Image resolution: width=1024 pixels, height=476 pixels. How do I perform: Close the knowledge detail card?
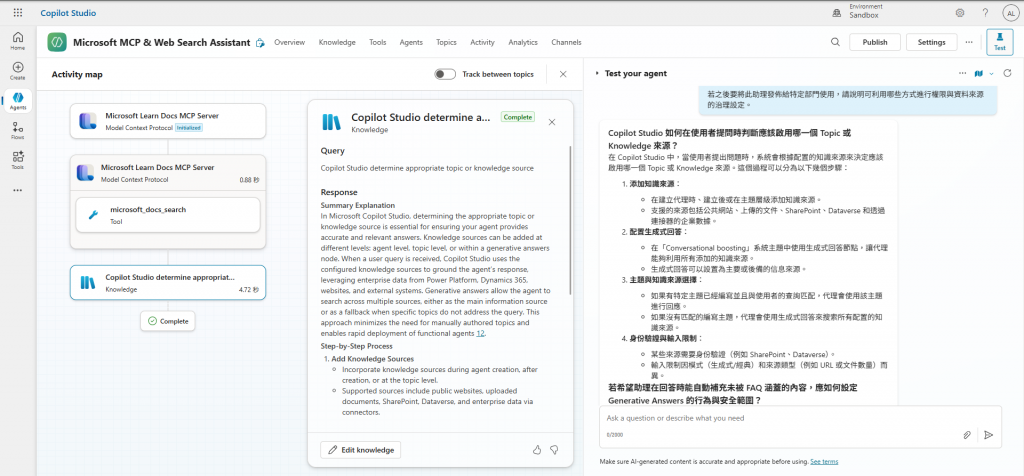point(552,122)
